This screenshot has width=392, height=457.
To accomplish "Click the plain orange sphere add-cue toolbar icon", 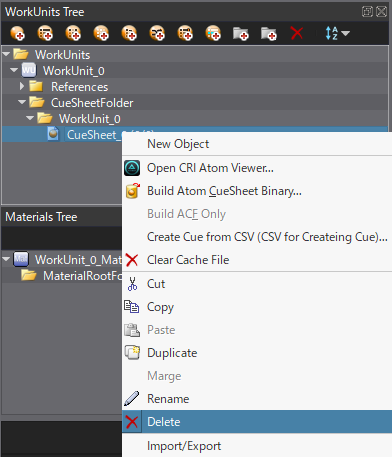I will (17, 33).
